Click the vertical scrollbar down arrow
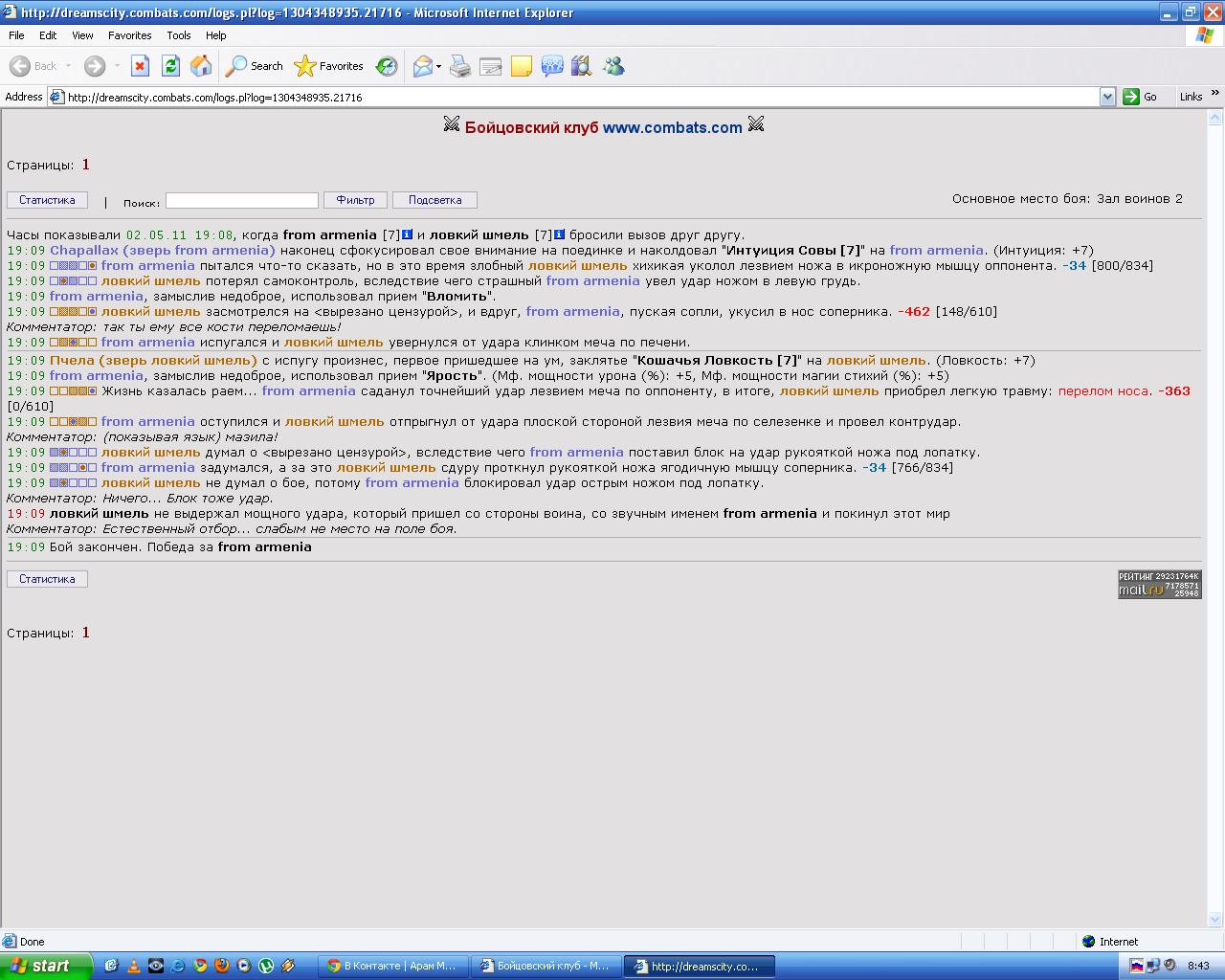Viewport: 1225px width, 980px height. pos(1215,921)
